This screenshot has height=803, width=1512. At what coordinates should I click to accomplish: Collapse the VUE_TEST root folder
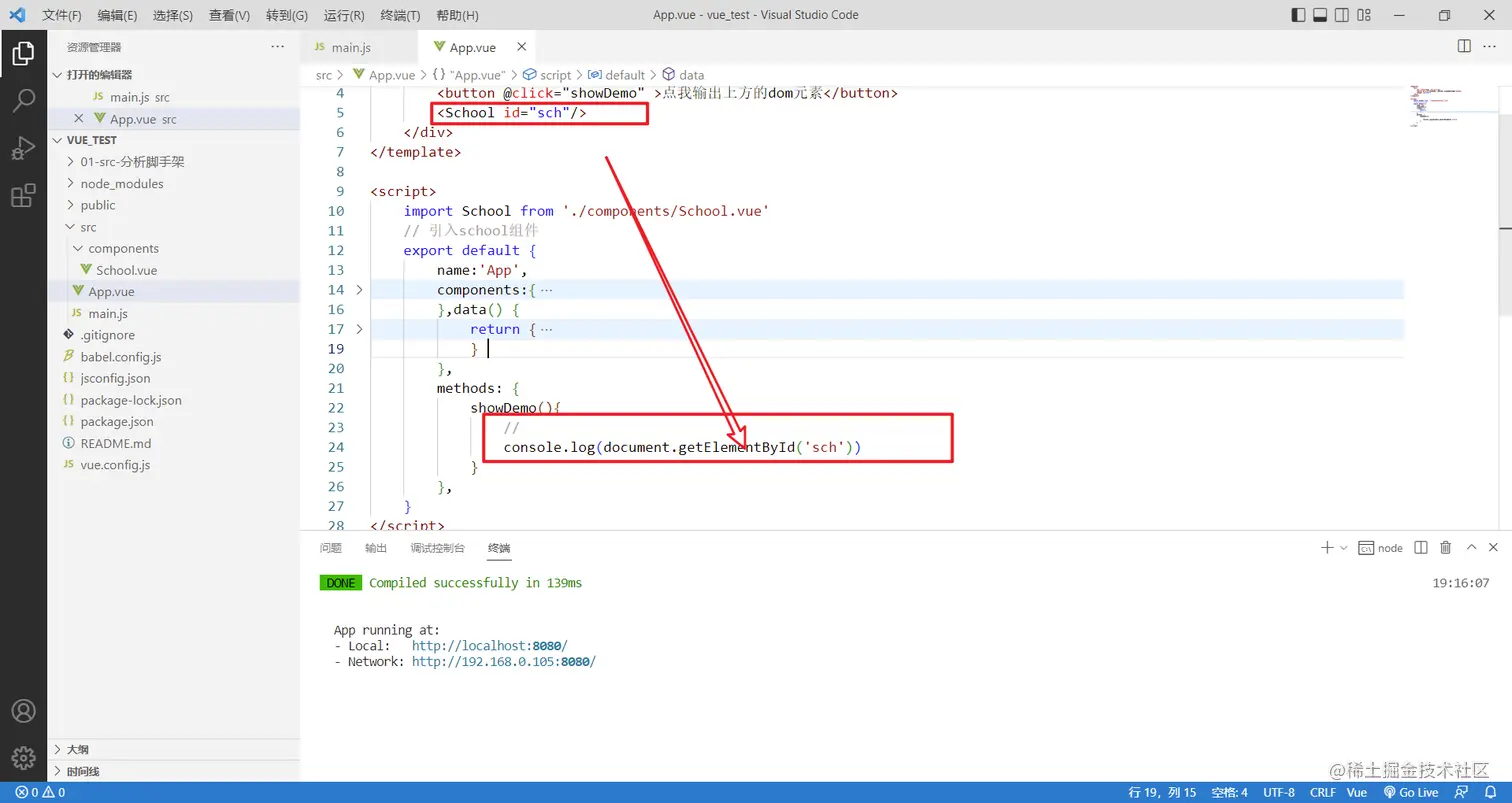173,141
